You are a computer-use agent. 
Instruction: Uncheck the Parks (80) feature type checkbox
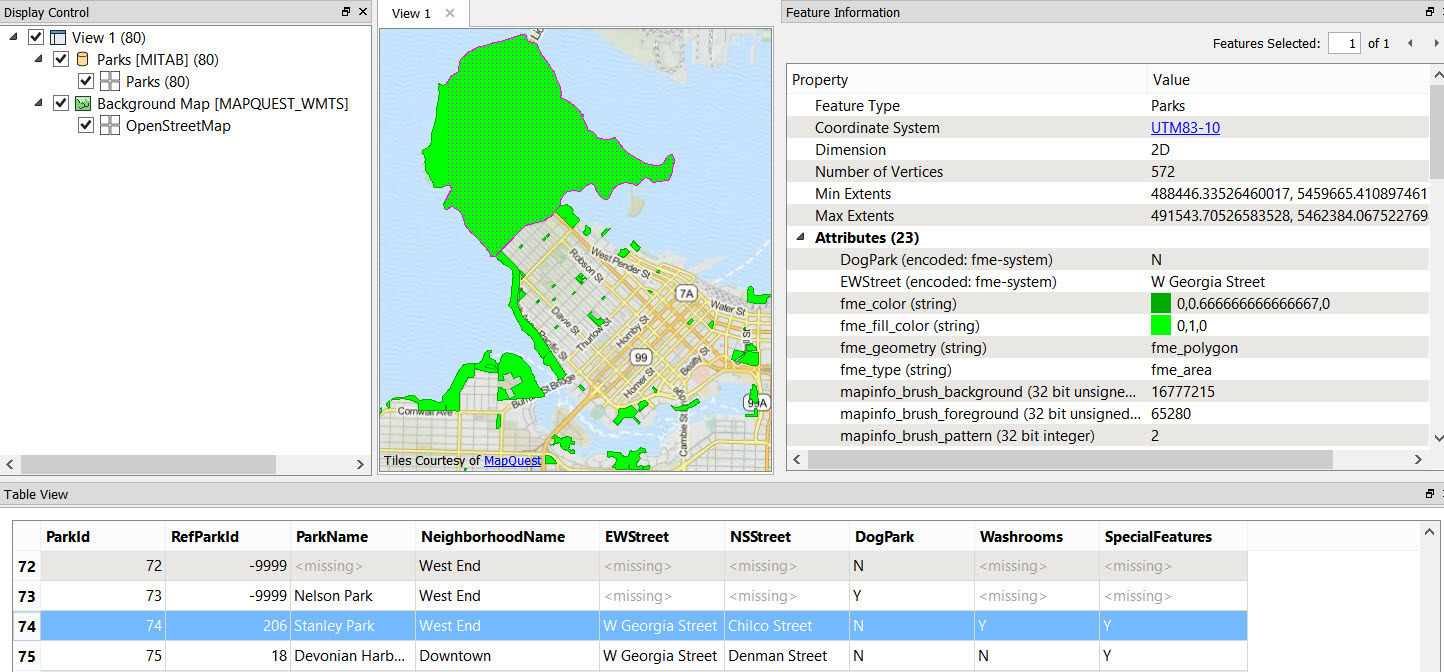click(86, 82)
